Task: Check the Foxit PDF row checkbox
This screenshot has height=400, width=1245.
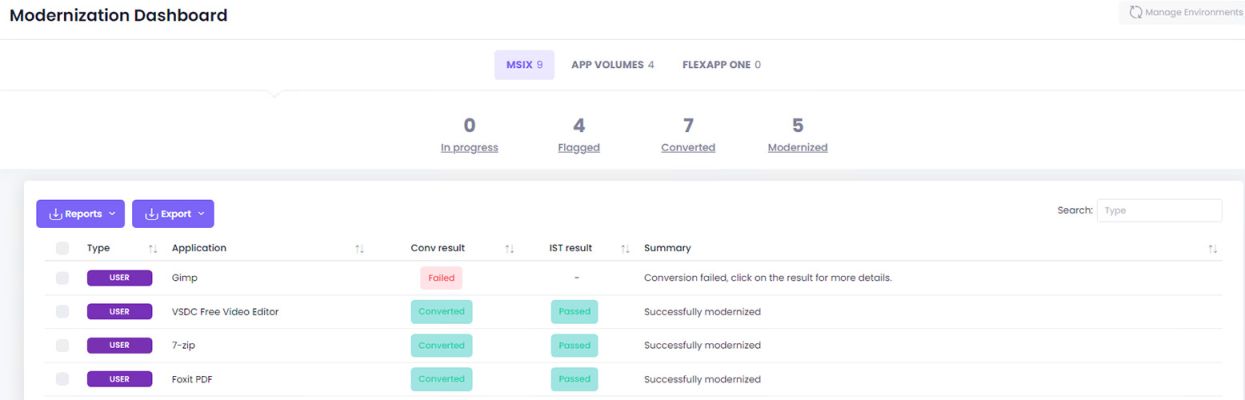Action: pos(63,379)
